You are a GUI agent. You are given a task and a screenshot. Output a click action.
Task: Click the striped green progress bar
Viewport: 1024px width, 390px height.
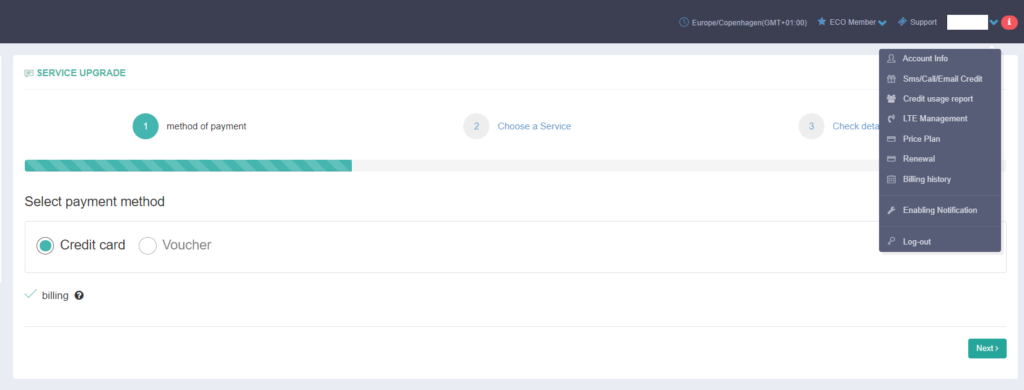pos(188,166)
